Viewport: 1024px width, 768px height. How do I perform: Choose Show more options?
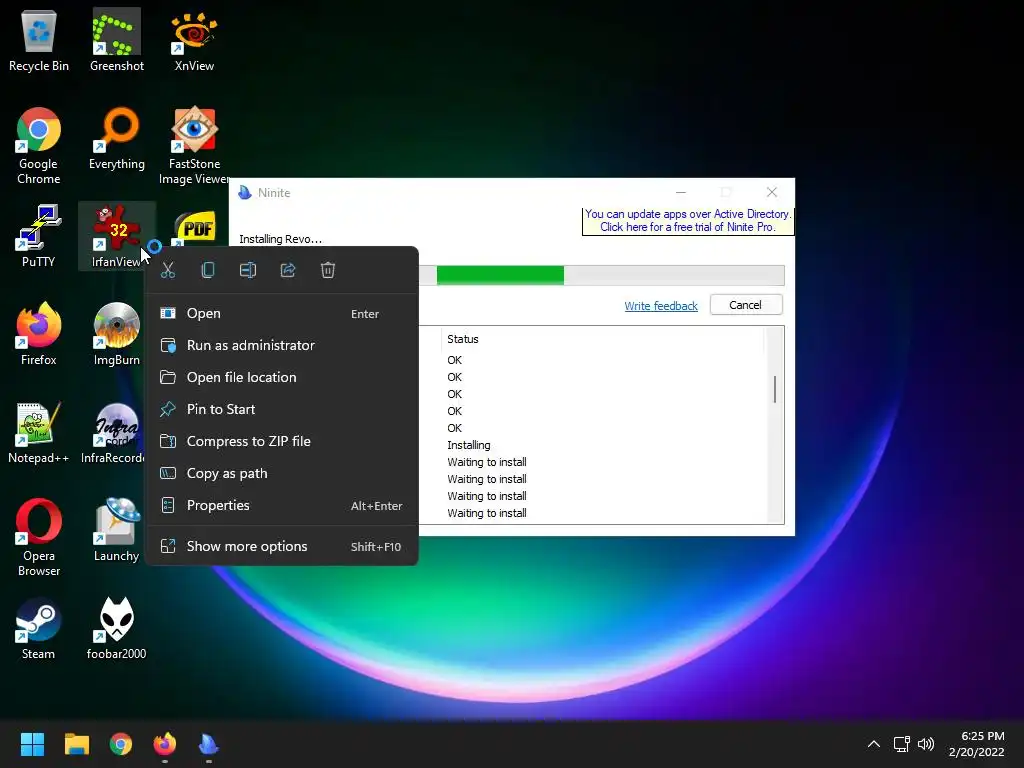(281, 547)
